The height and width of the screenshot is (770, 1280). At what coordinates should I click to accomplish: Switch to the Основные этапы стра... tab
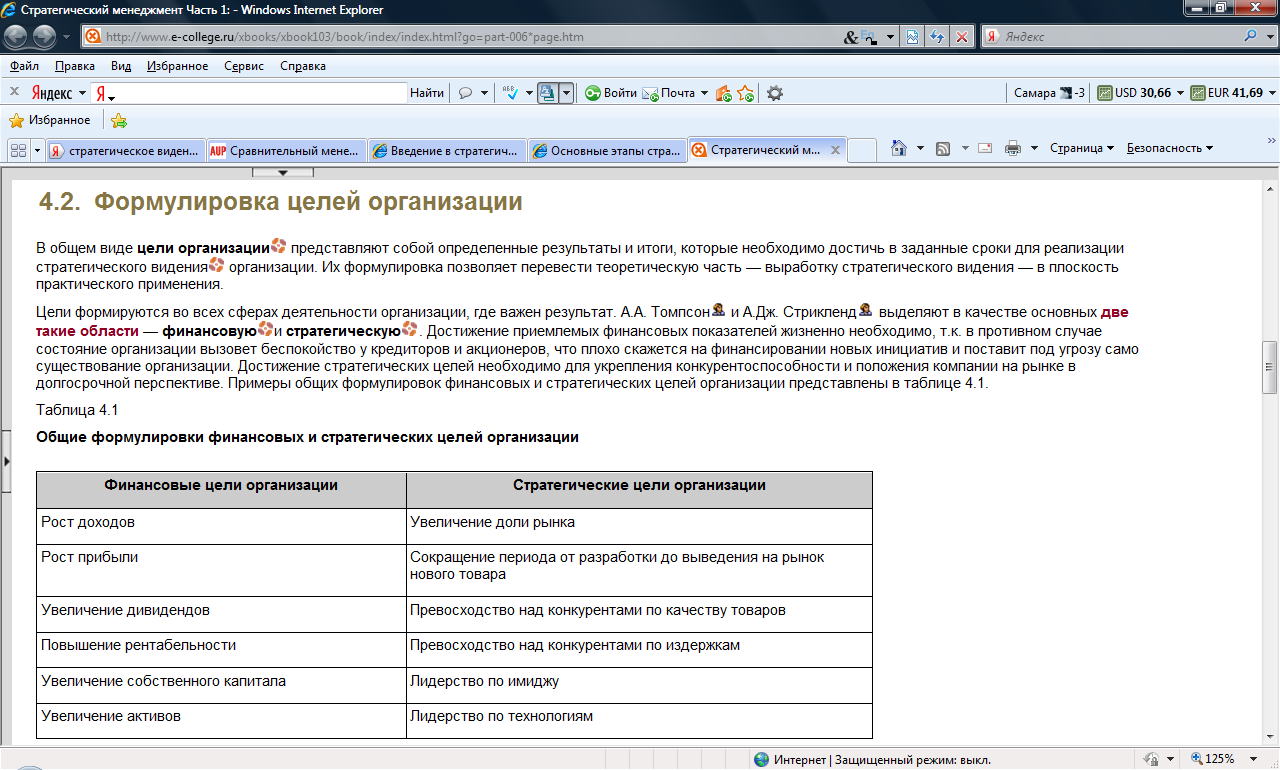(x=607, y=151)
